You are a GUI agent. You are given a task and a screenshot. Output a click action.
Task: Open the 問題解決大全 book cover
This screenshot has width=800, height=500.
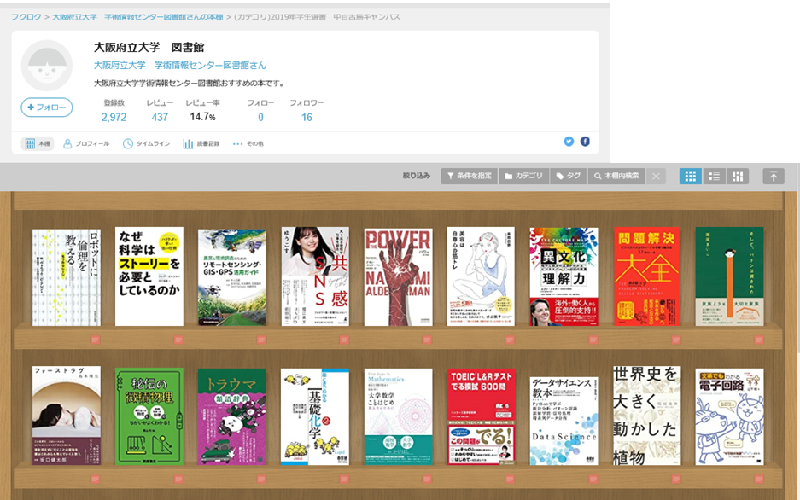[x=647, y=277]
